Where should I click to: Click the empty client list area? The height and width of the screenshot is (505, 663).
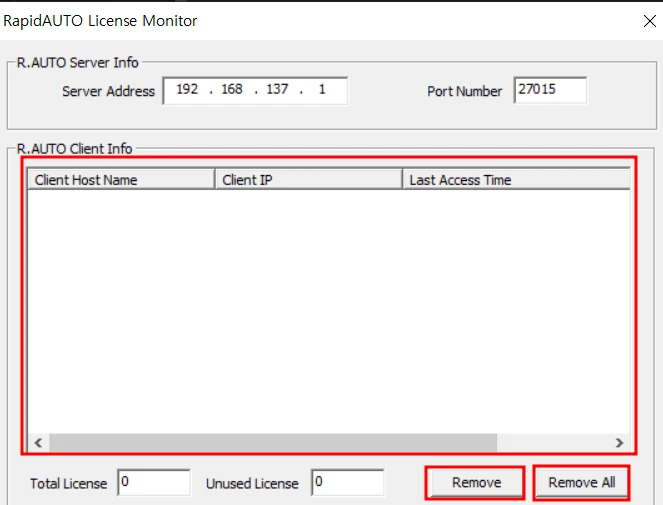tap(328, 310)
